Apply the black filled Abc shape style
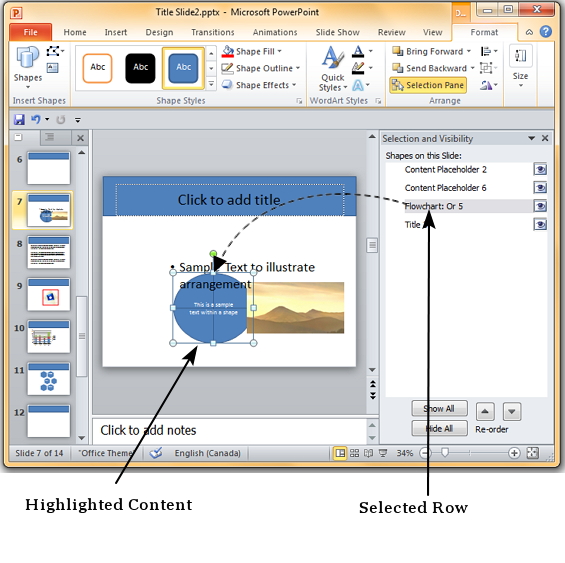This screenshot has width=565, height=563. (x=140, y=67)
